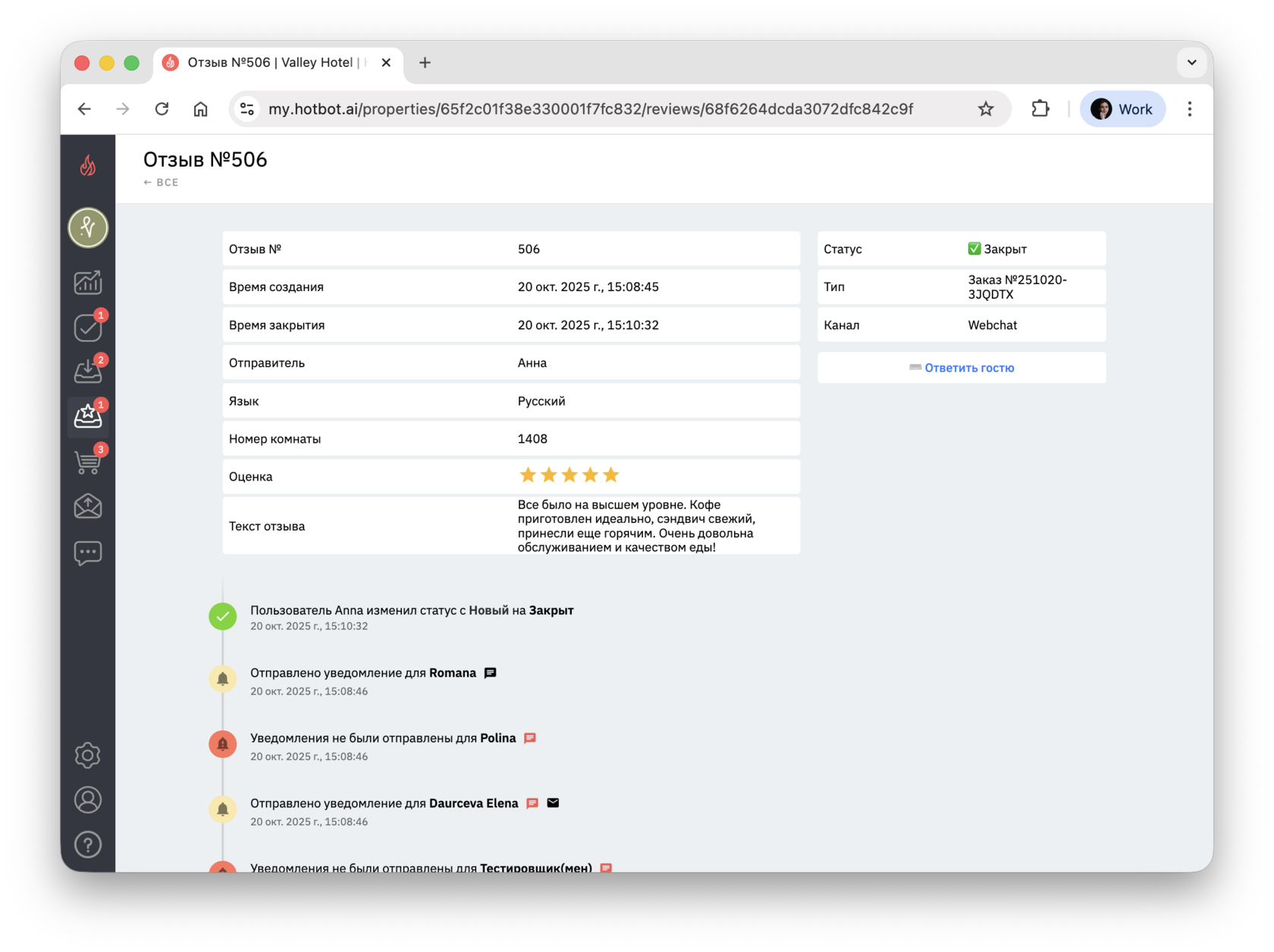Open the mailings envelope icon in sidebar

(x=88, y=506)
